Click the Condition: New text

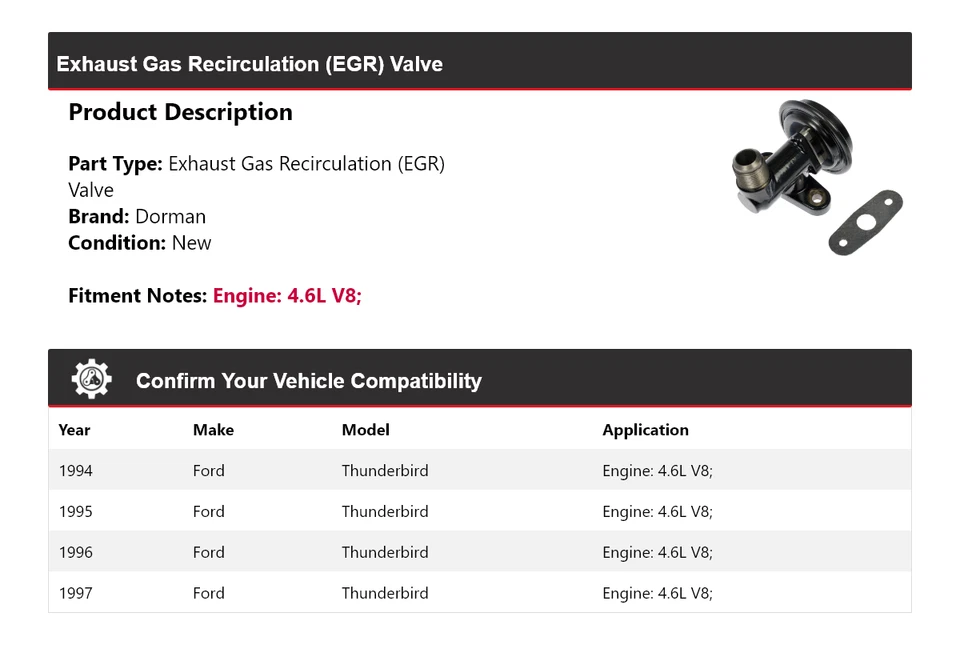pyautogui.click(x=140, y=243)
